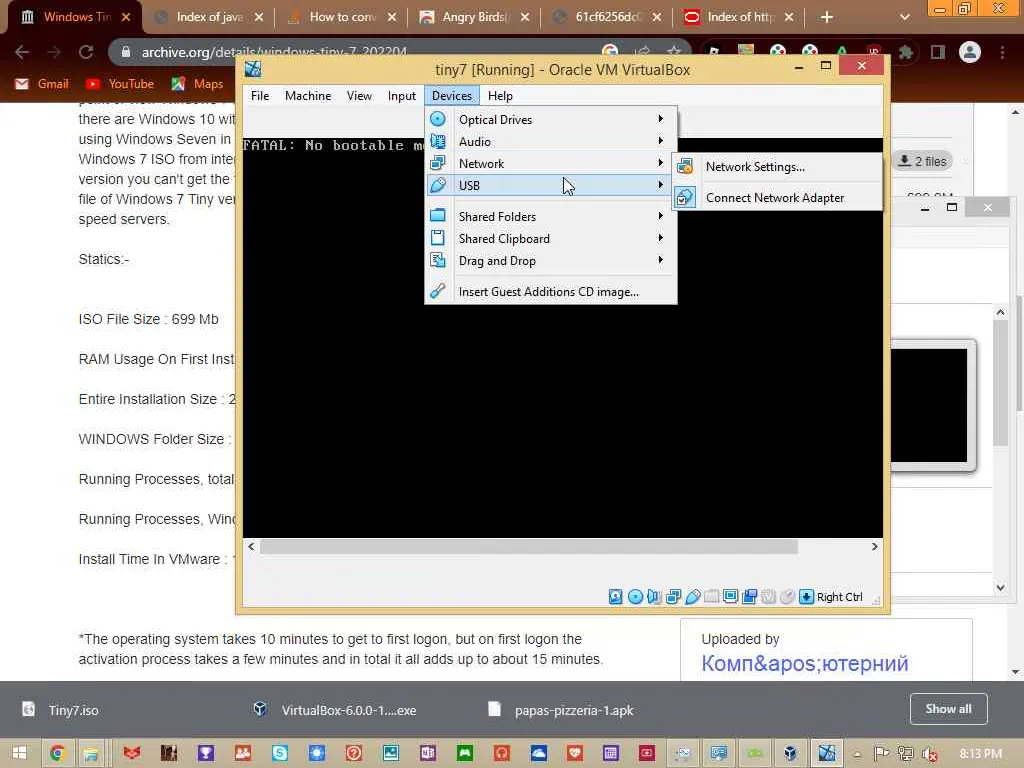Click the blue folder icon beside Shared Folders
The image size is (1024, 768).
(438, 216)
